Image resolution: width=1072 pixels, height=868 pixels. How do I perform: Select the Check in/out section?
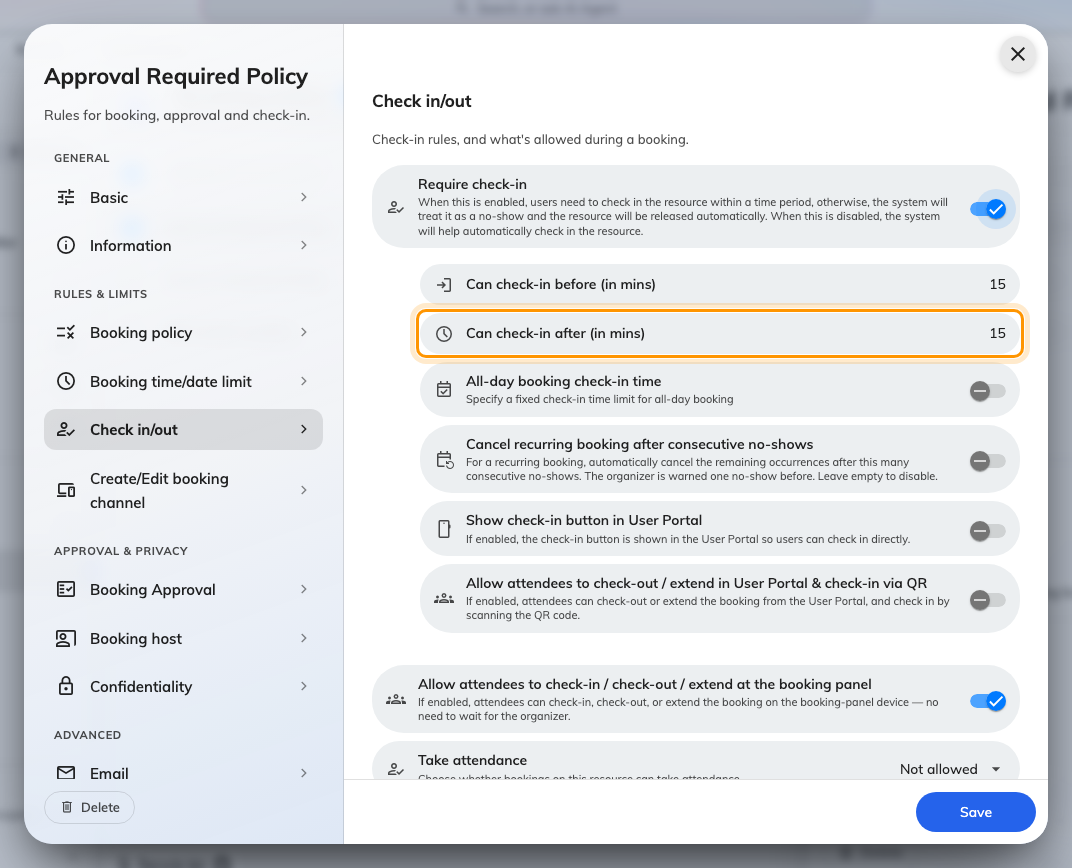tap(183, 430)
